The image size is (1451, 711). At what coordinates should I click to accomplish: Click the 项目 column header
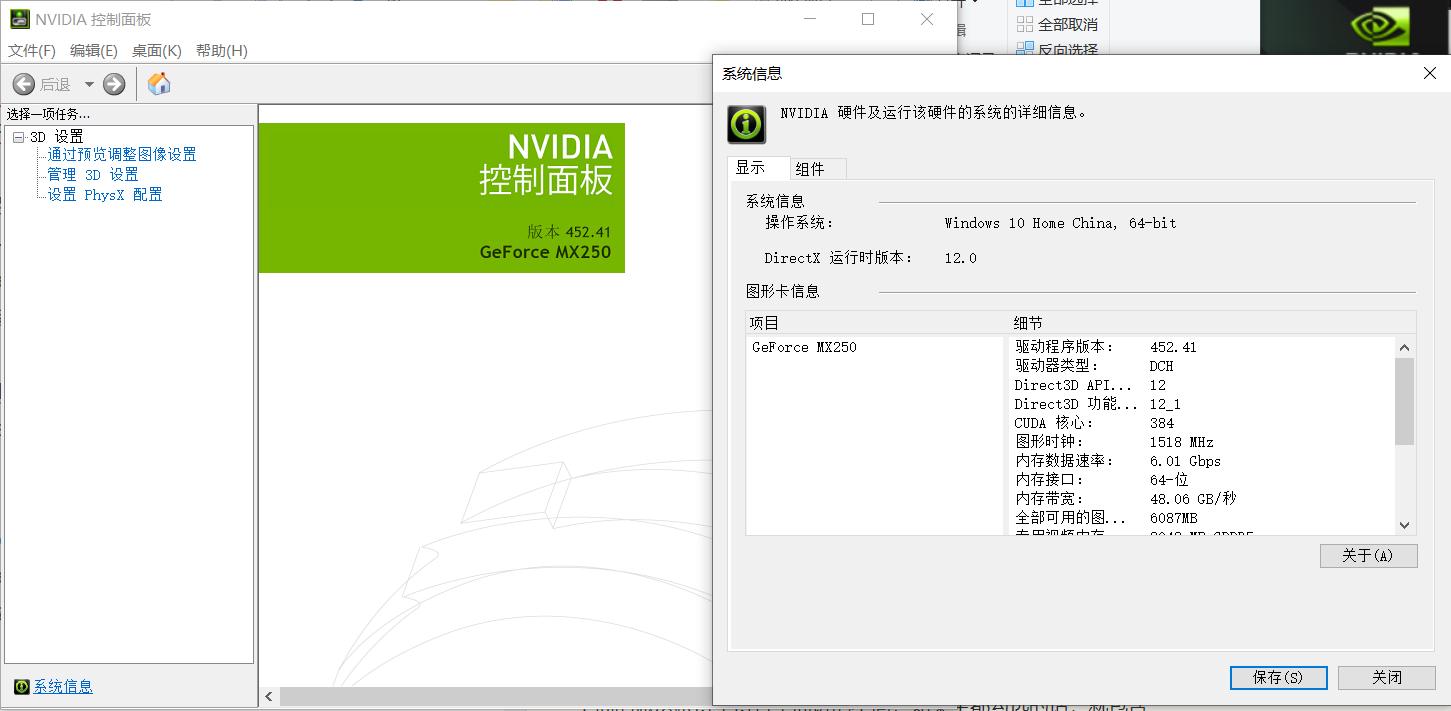pyautogui.click(x=877, y=323)
